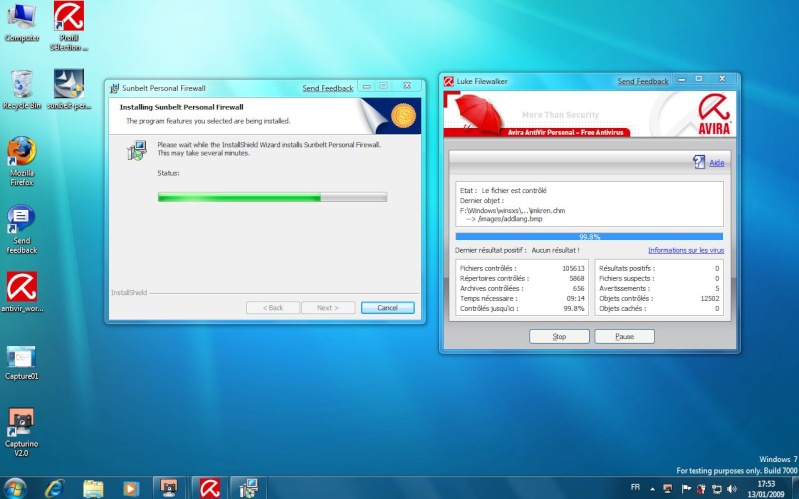Click the Temps nécessaire value 09:14
Screen dimensions: 799x499
pyautogui.click(x=575, y=299)
